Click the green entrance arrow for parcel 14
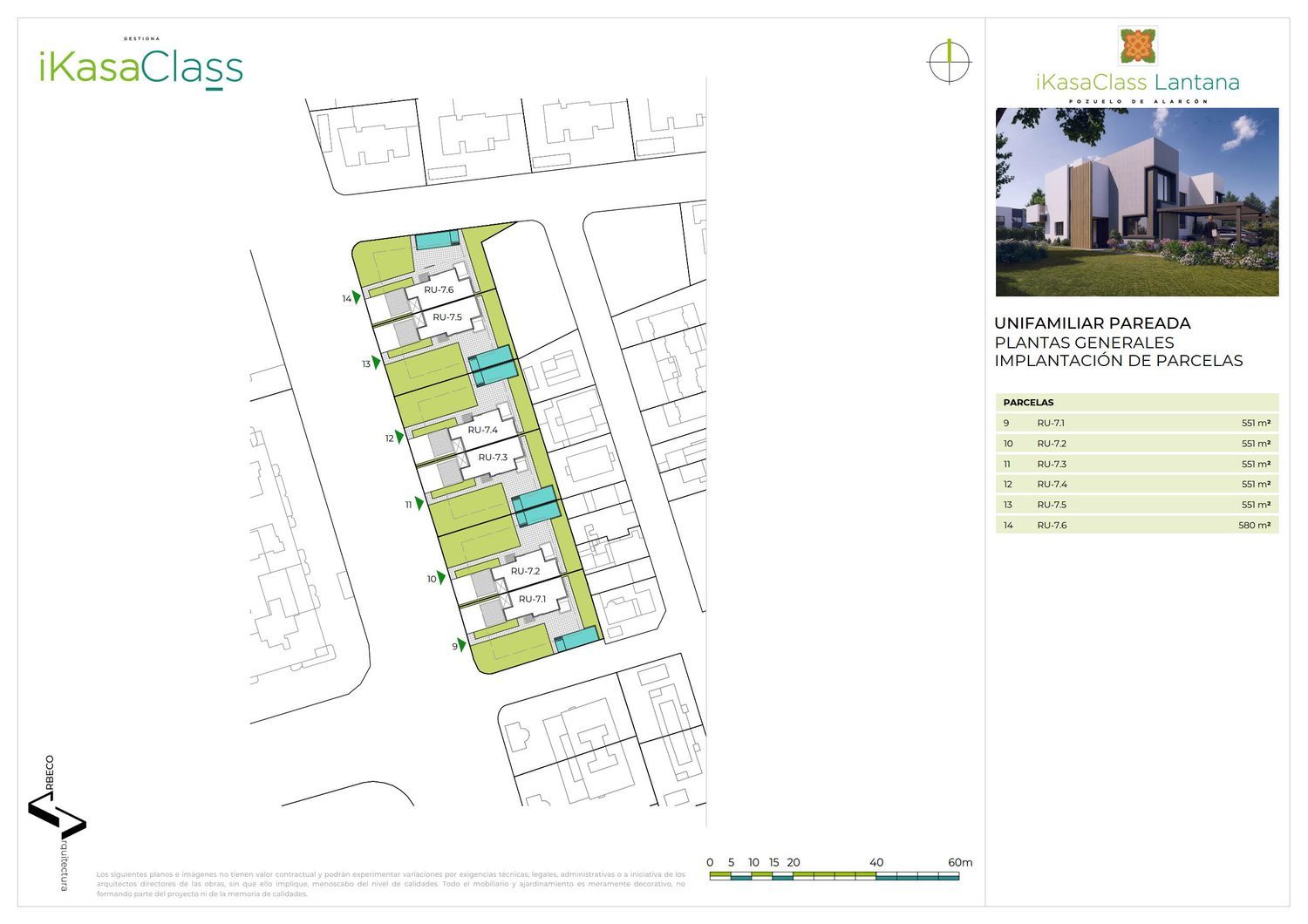The width and height of the screenshot is (1308, 924). click(356, 297)
